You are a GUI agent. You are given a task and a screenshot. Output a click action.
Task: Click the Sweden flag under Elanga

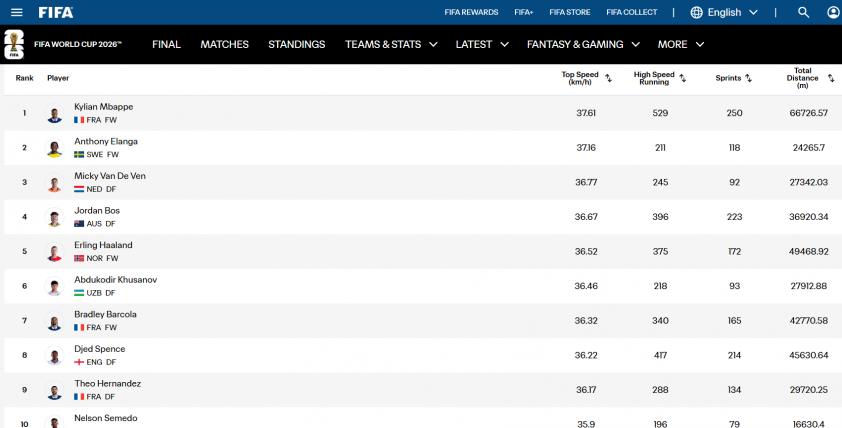tap(79, 155)
